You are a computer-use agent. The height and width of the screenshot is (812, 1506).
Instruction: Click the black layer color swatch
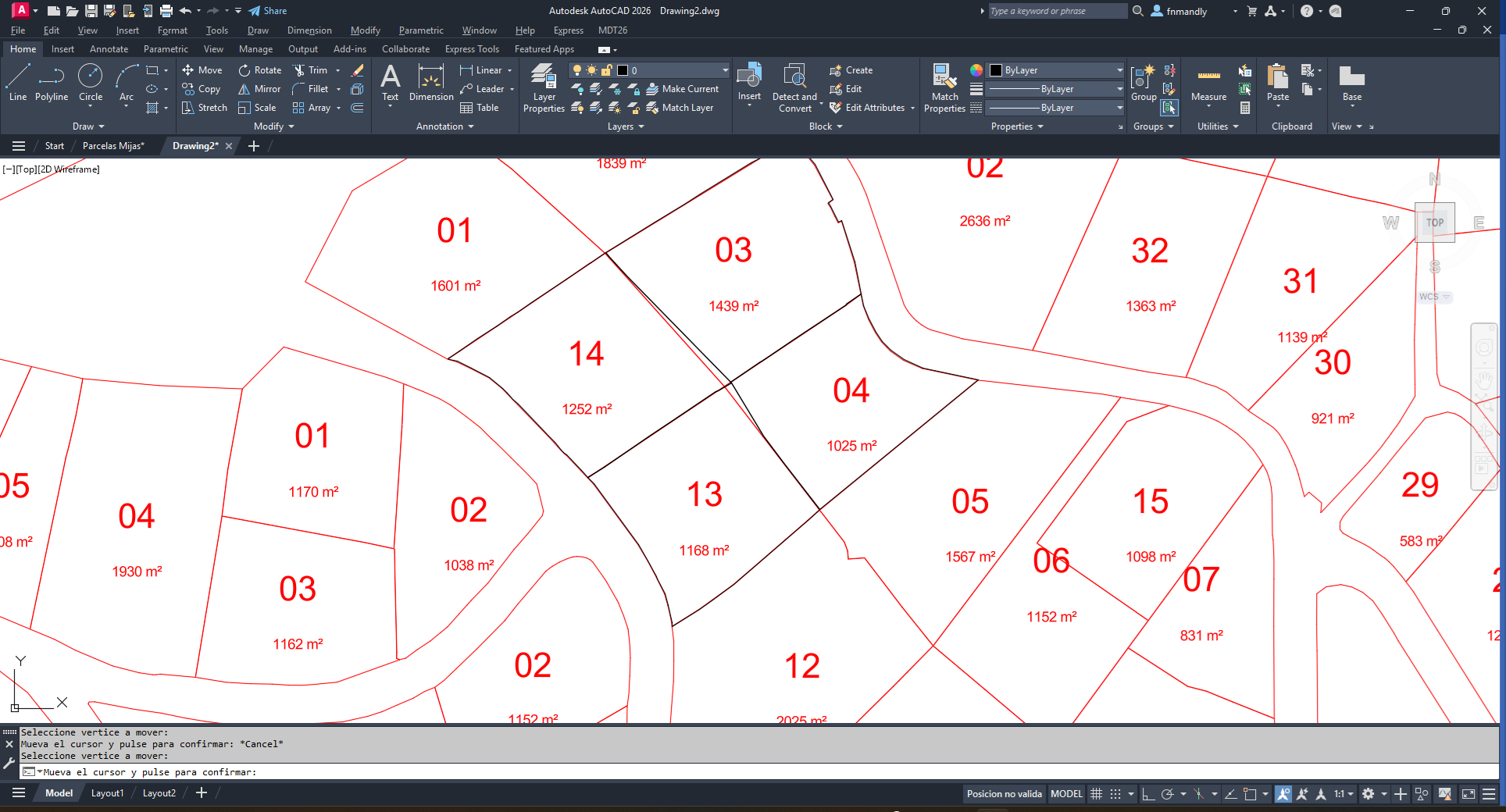click(x=623, y=70)
